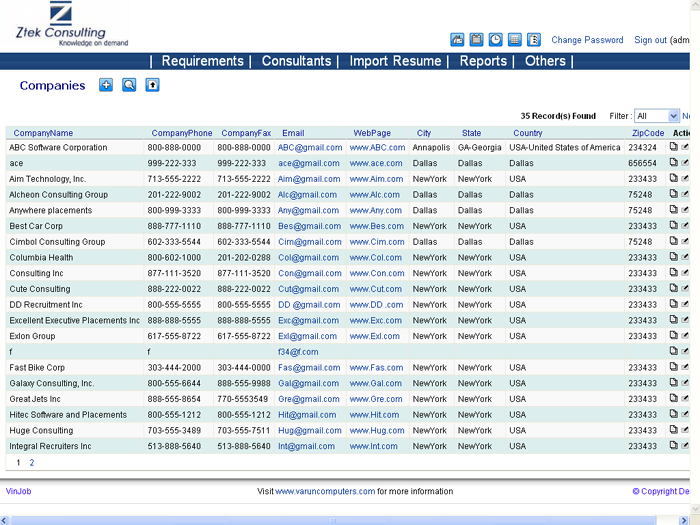Edit the Consulting Inc record

685,273
